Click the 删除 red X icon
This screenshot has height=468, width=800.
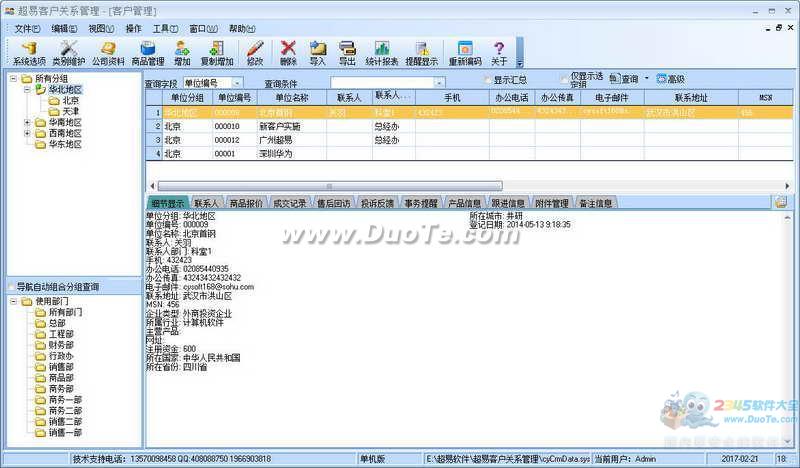tap(288, 52)
